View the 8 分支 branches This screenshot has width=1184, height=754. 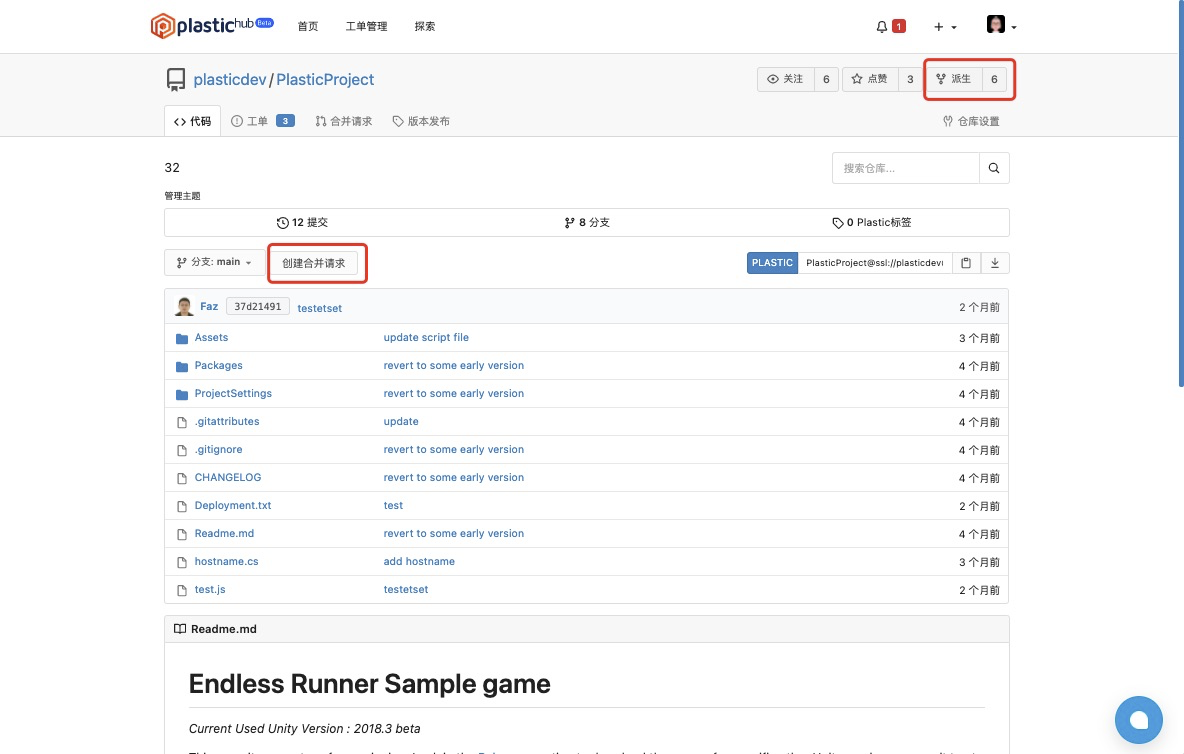tap(587, 223)
